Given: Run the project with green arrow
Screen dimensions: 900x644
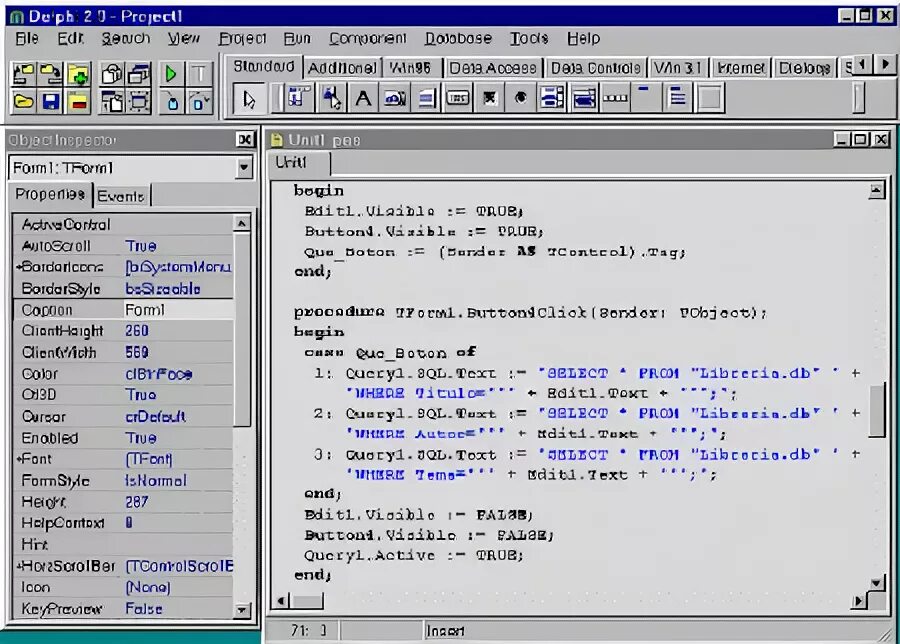Looking at the screenshot, I should tap(171, 74).
